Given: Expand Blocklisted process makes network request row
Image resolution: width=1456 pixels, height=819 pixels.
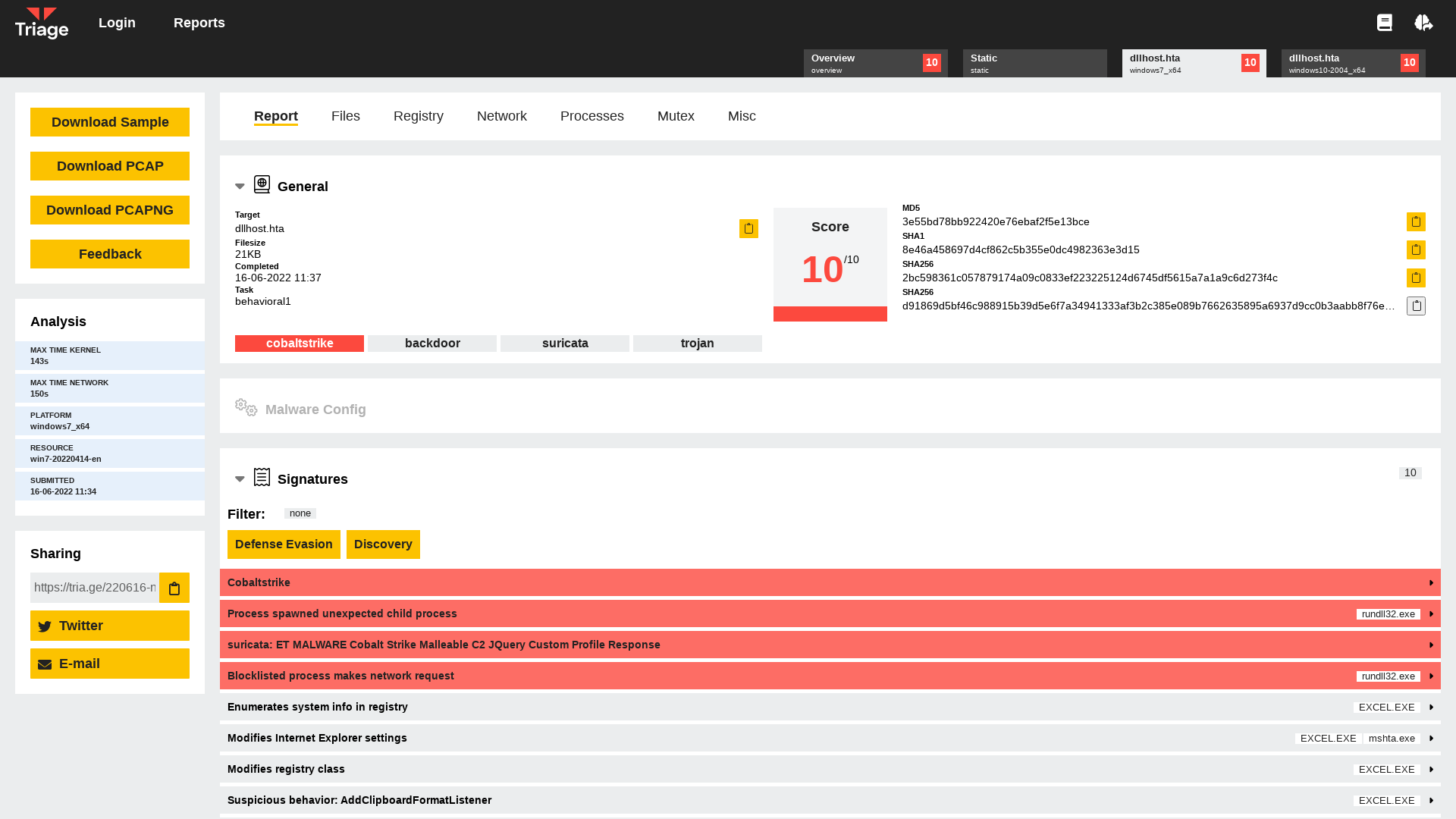Looking at the screenshot, I should [830, 676].
